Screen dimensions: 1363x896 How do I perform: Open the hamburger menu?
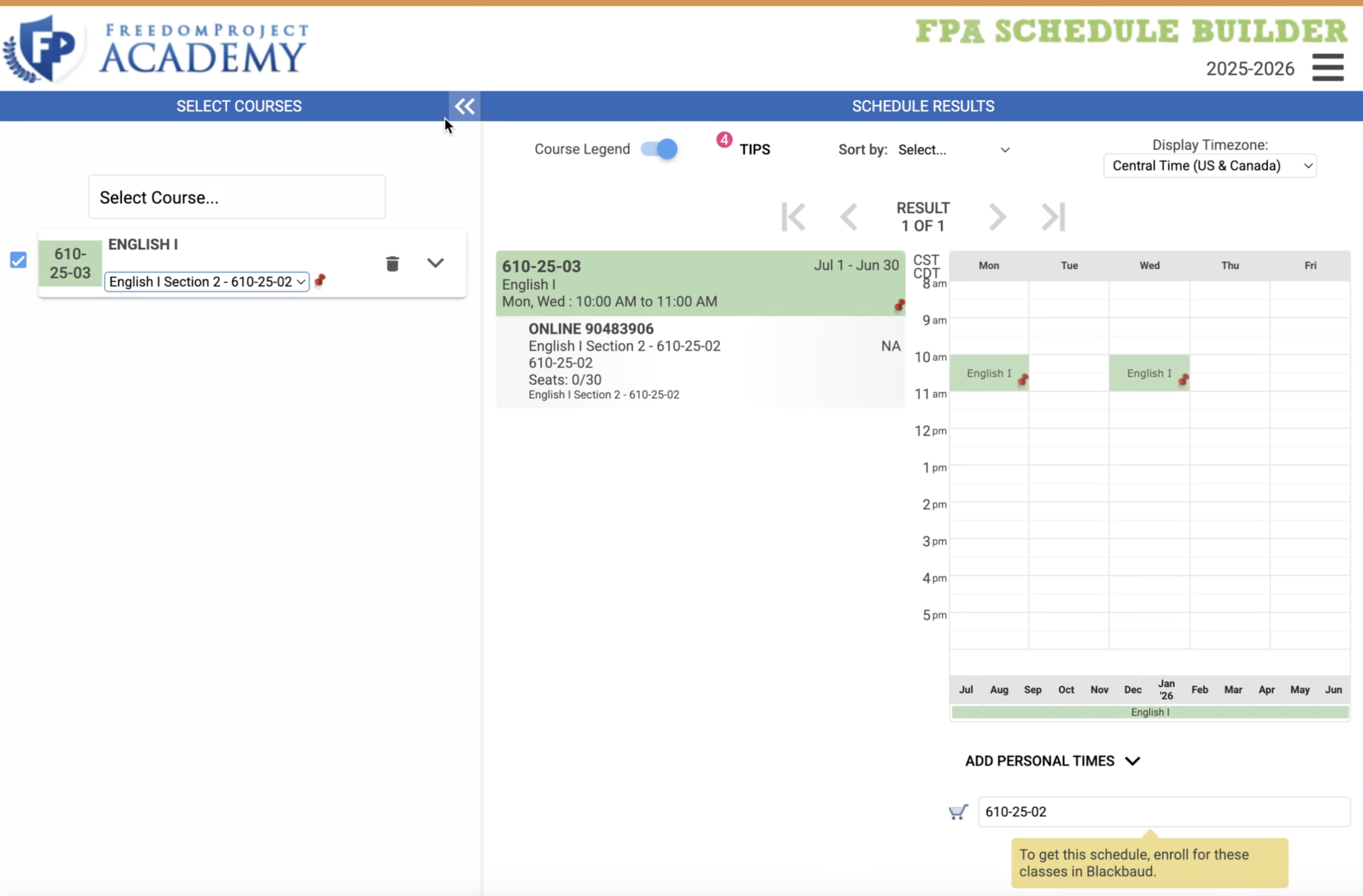coord(1328,68)
